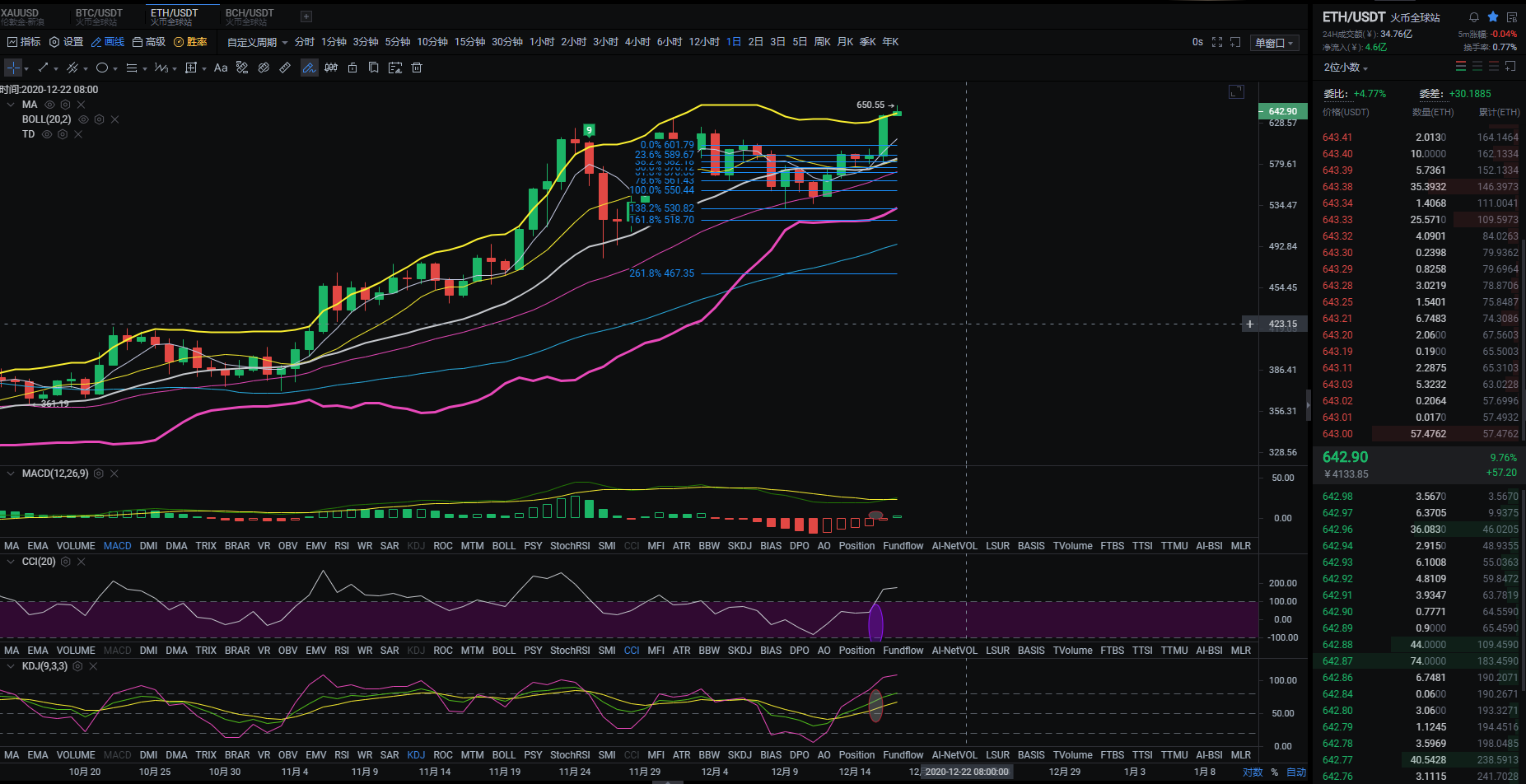Open the ellipse tool's dropdown arrow
1526x784 pixels.
tap(114, 68)
